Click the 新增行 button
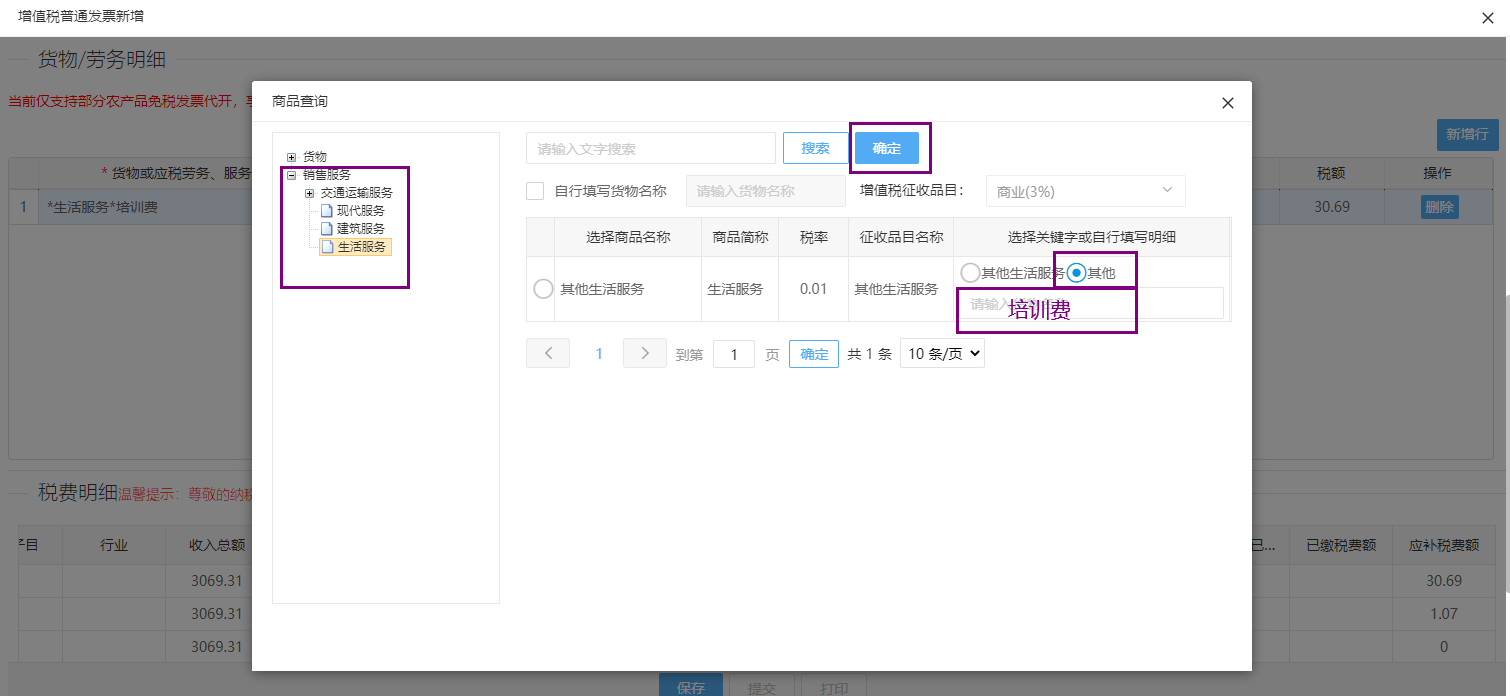Viewport: 1510px width, 696px height. (x=1467, y=135)
